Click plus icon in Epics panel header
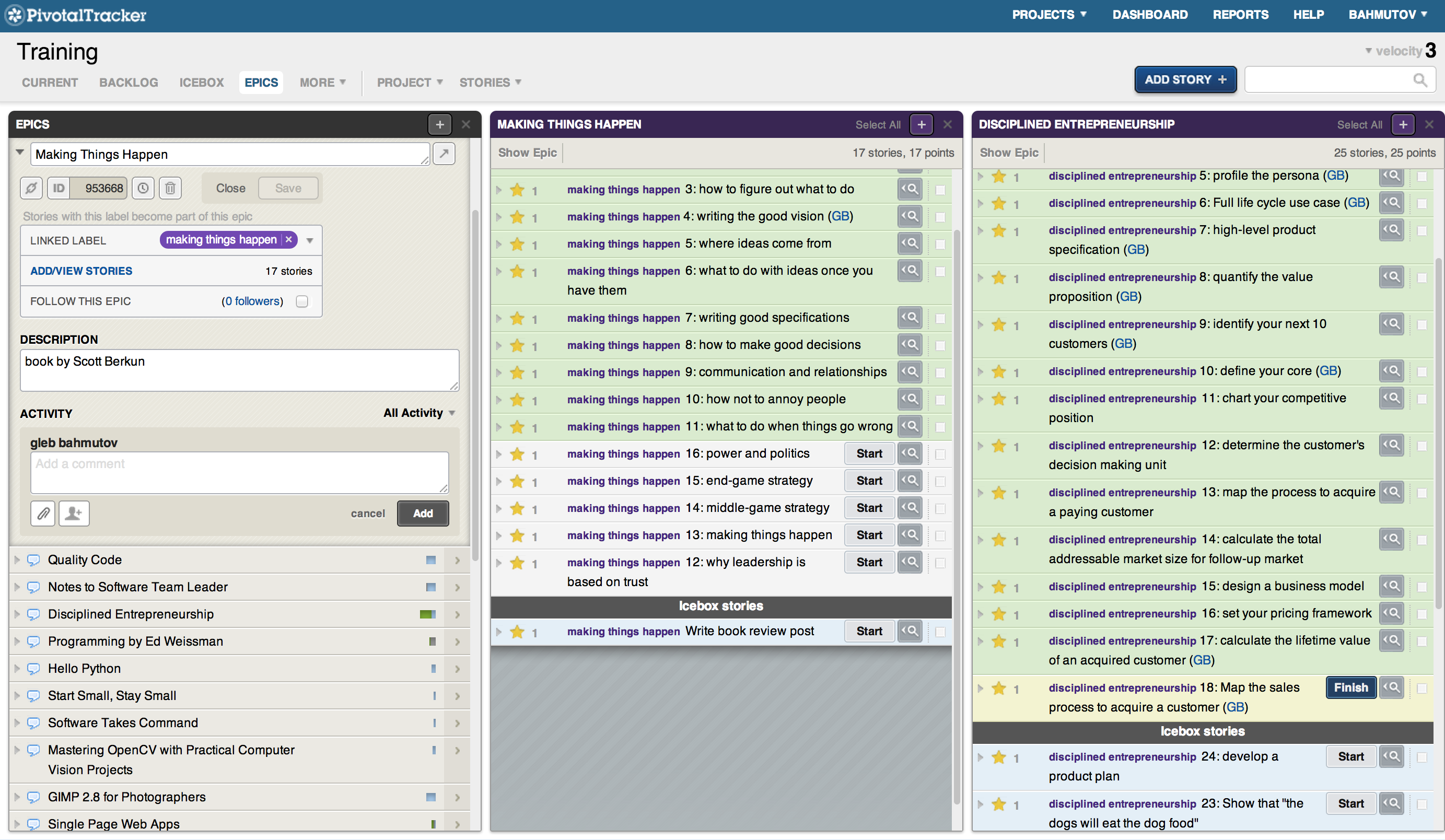The height and width of the screenshot is (840, 1445). coord(440,124)
